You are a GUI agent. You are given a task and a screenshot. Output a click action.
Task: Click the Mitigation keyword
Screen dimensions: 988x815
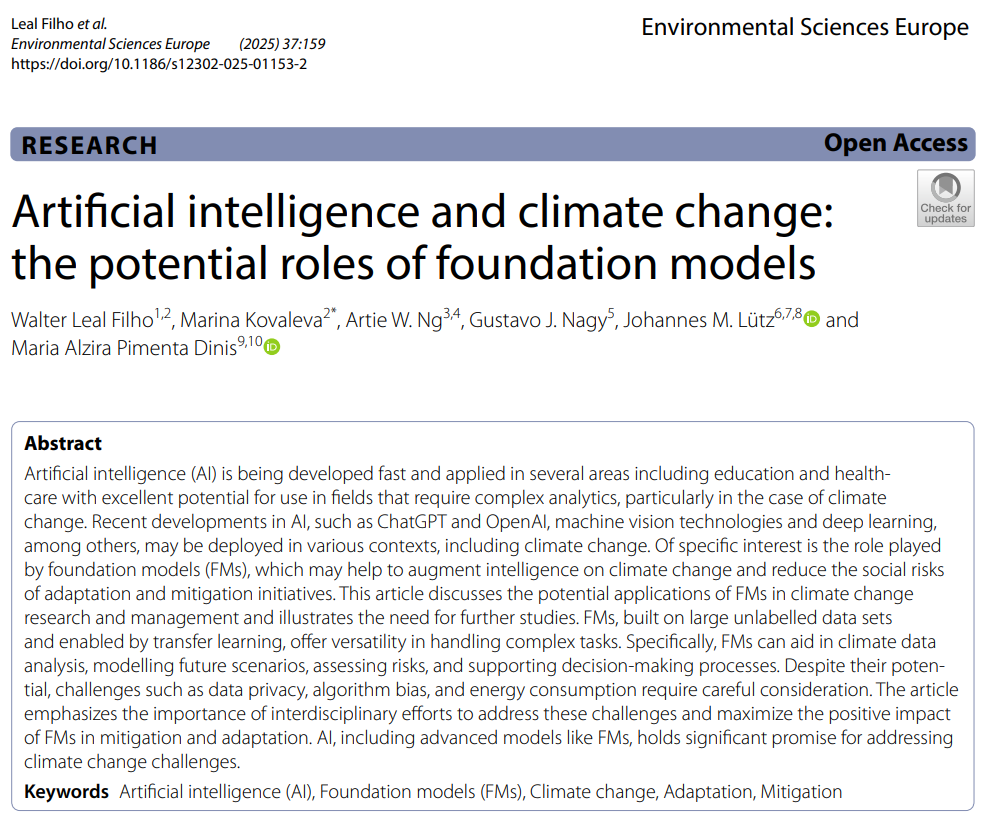click(x=801, y=791)
